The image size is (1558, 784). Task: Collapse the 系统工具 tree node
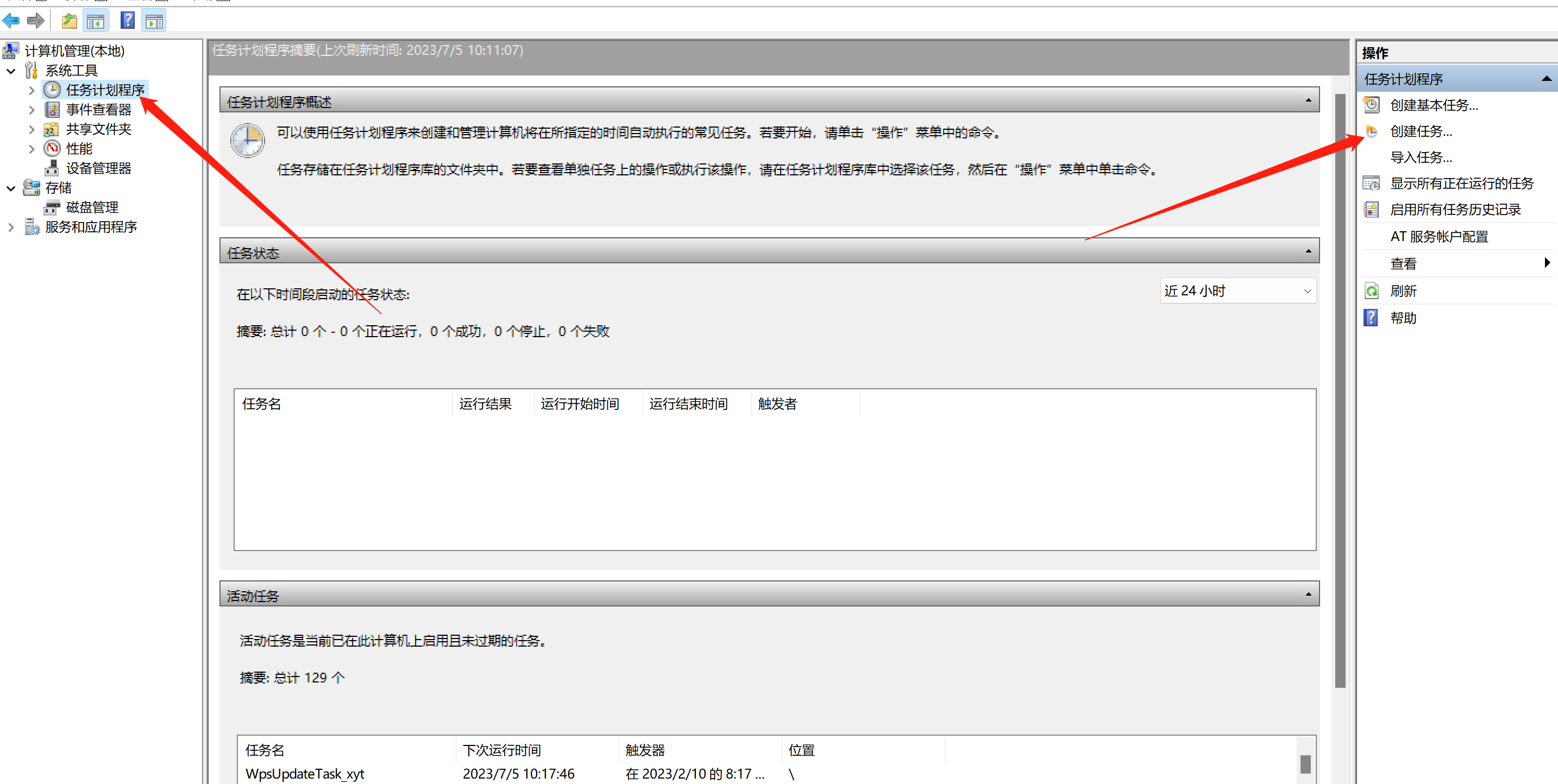[x=11, y=71]
